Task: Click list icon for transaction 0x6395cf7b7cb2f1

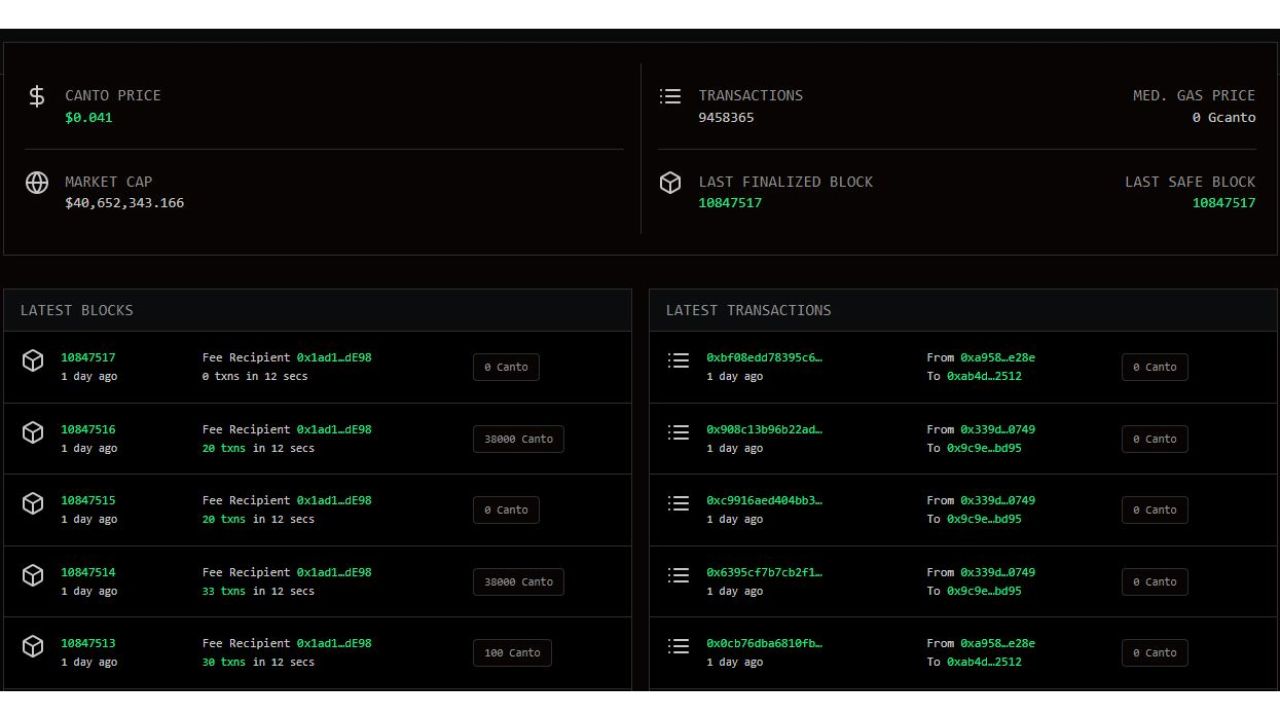Action: pyautogui.click(x=679, y=575)
